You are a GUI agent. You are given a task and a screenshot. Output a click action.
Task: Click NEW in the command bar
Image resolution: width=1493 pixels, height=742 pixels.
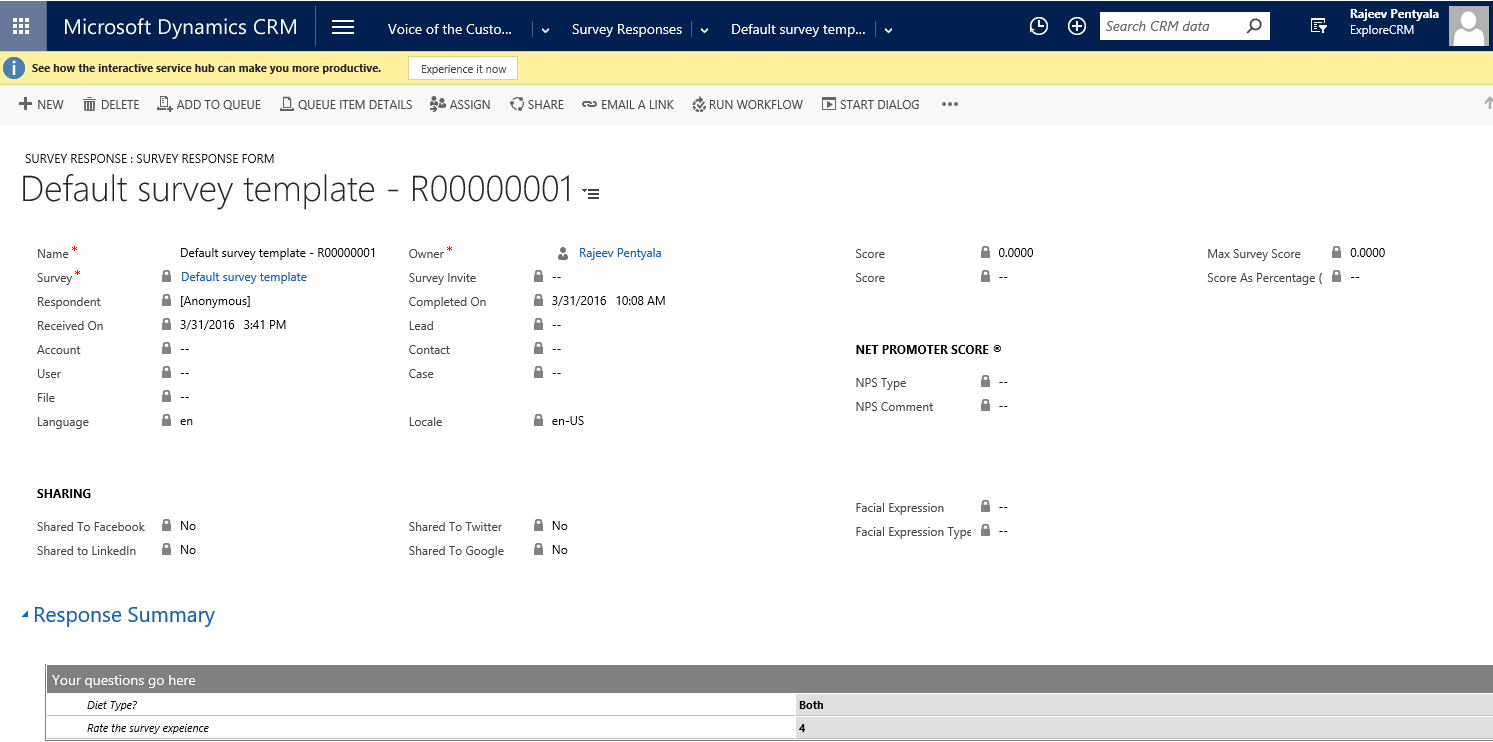point(41,104)
